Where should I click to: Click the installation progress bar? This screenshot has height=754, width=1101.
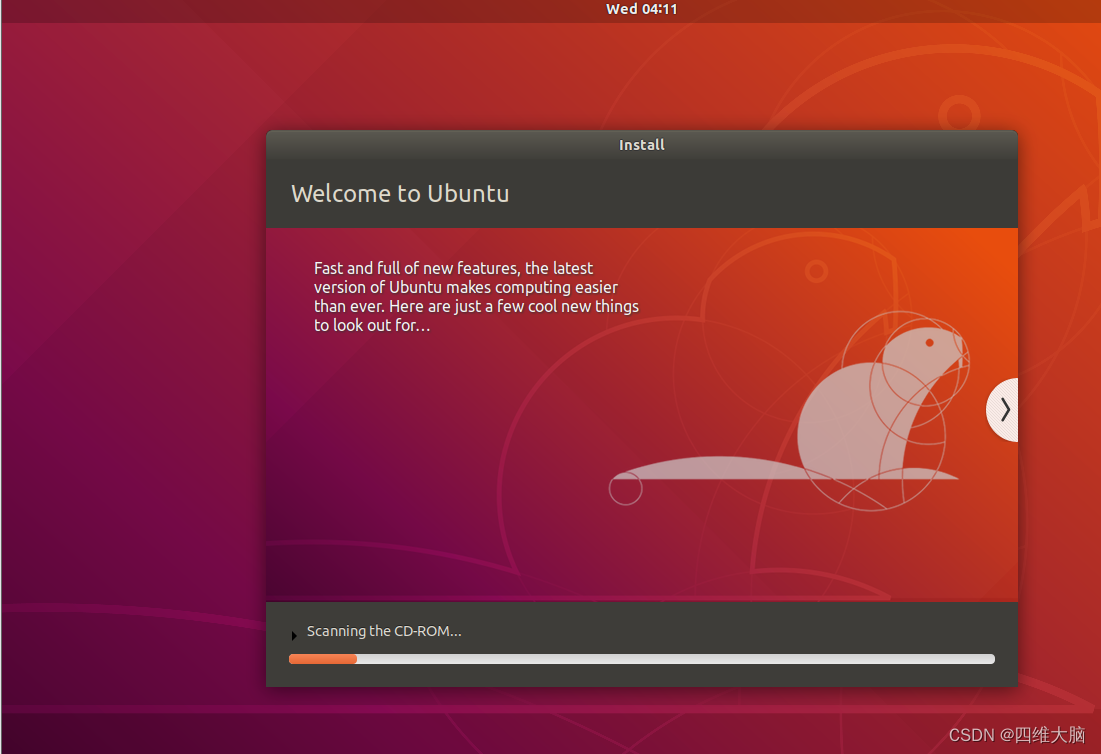pos(641,658)
